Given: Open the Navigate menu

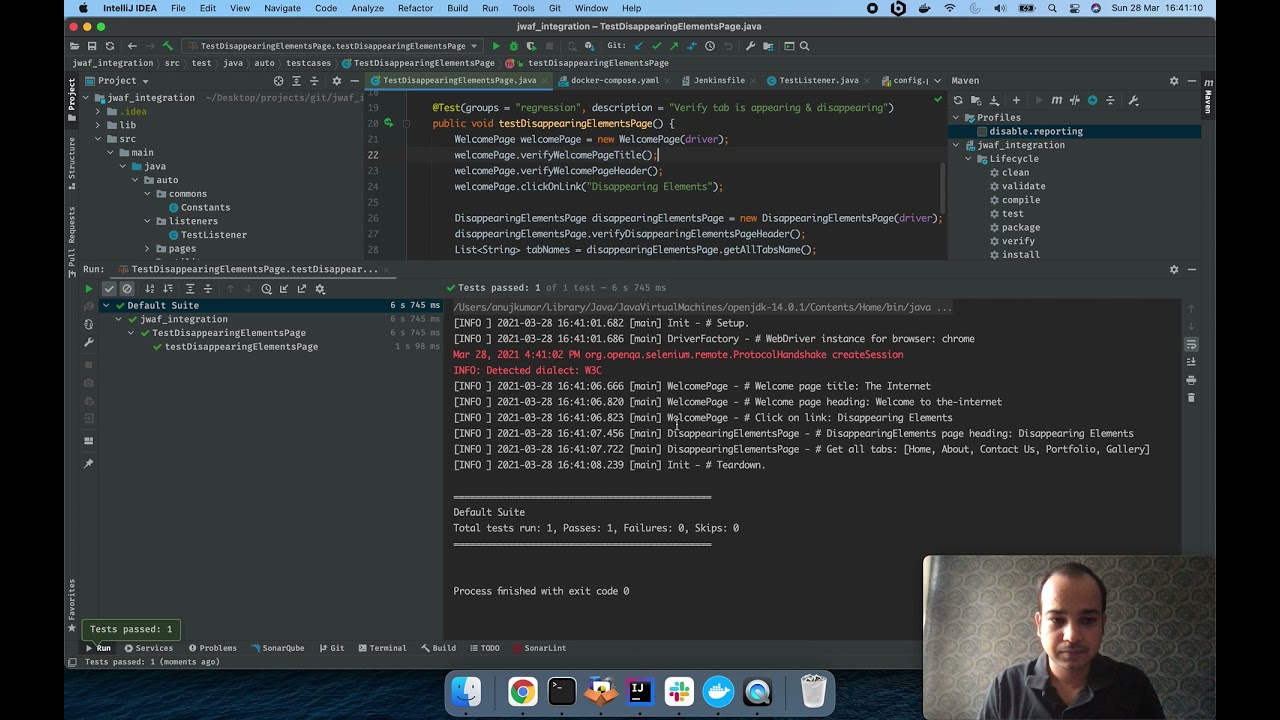Looking at the screenshot, I should 282,8.
